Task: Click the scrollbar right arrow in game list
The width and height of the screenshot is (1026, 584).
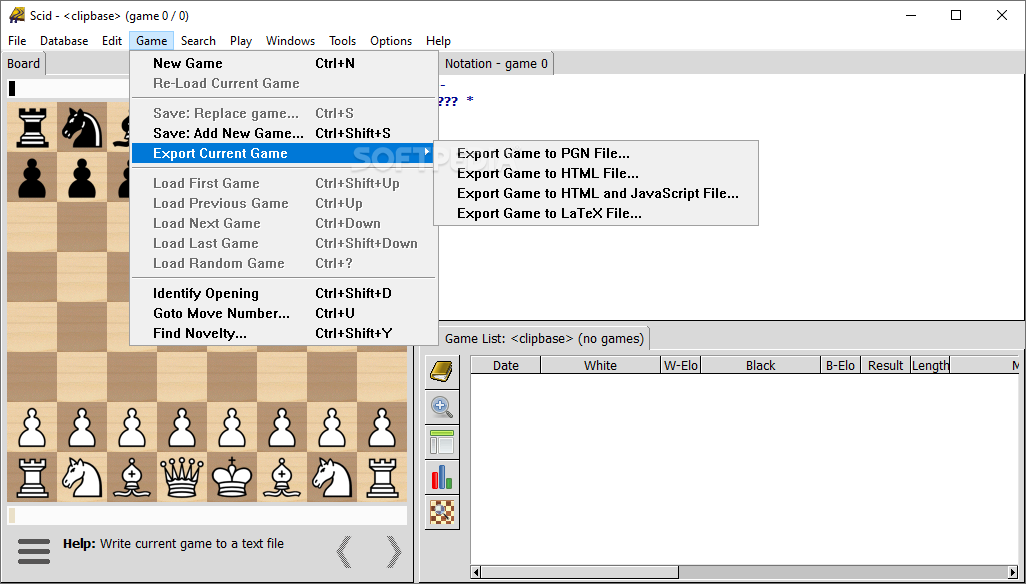Action: (x=1014, y=572)
